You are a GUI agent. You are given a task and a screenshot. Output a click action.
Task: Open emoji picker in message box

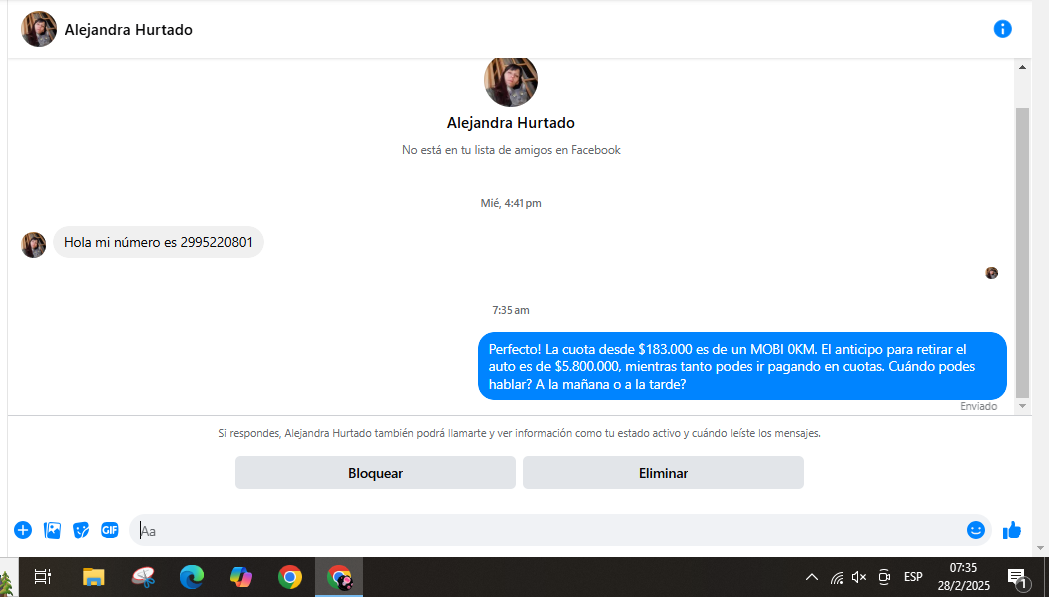pyautogui.click(x=975, y=530)
